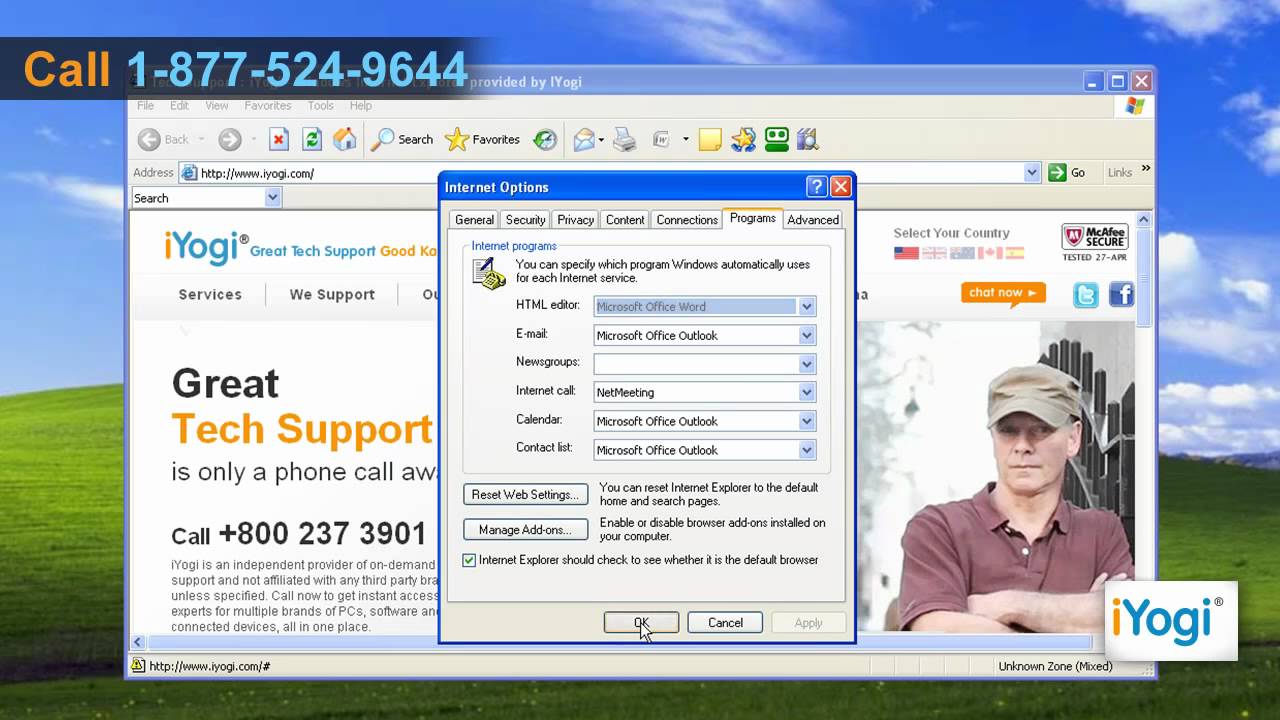Click the Manage Add-ons button
This screenshot has width=1280, height=720.
click(x=525, y=530)
